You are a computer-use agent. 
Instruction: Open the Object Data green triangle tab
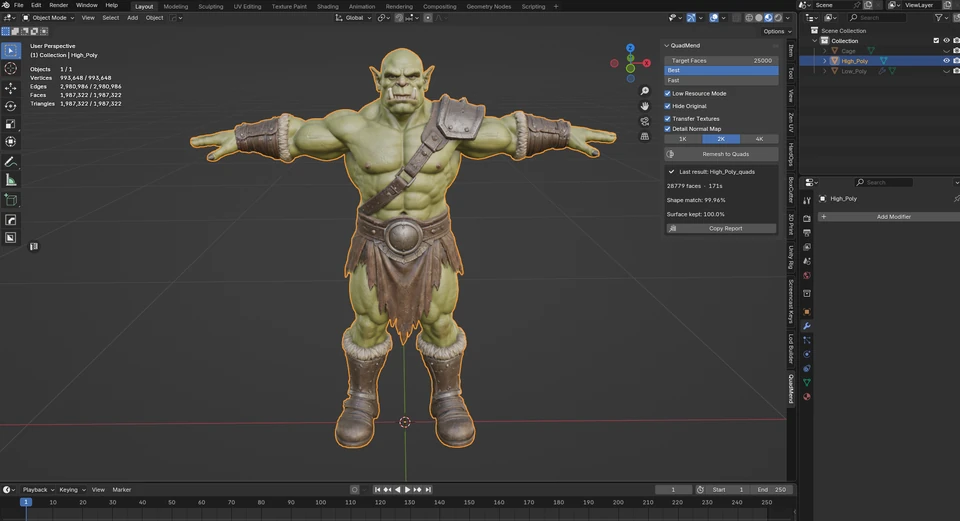807,383
